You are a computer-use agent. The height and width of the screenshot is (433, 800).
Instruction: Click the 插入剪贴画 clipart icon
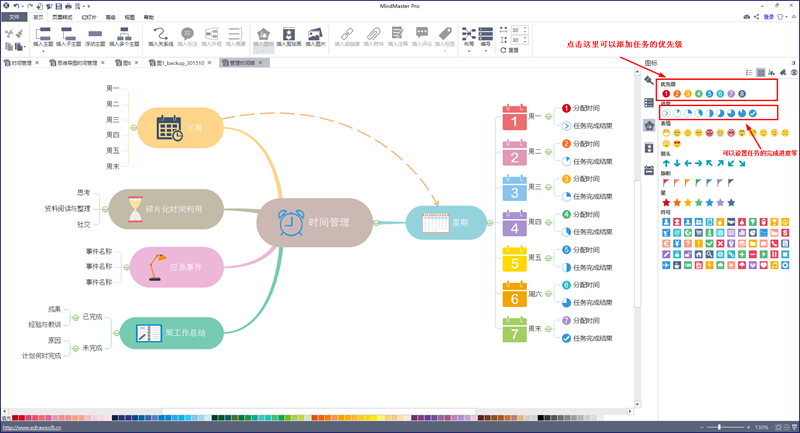289,38
